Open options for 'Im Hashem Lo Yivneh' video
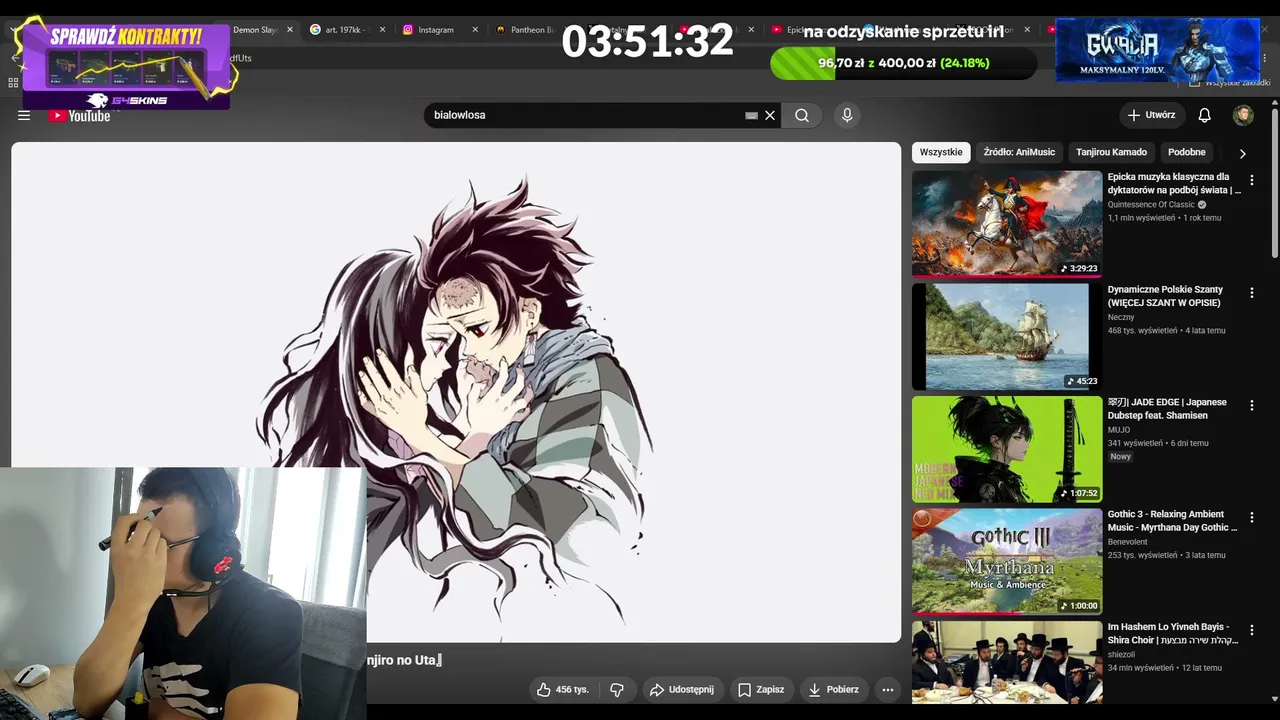Viewport: 1280px width, 720px height. (x=1251, y=630)
